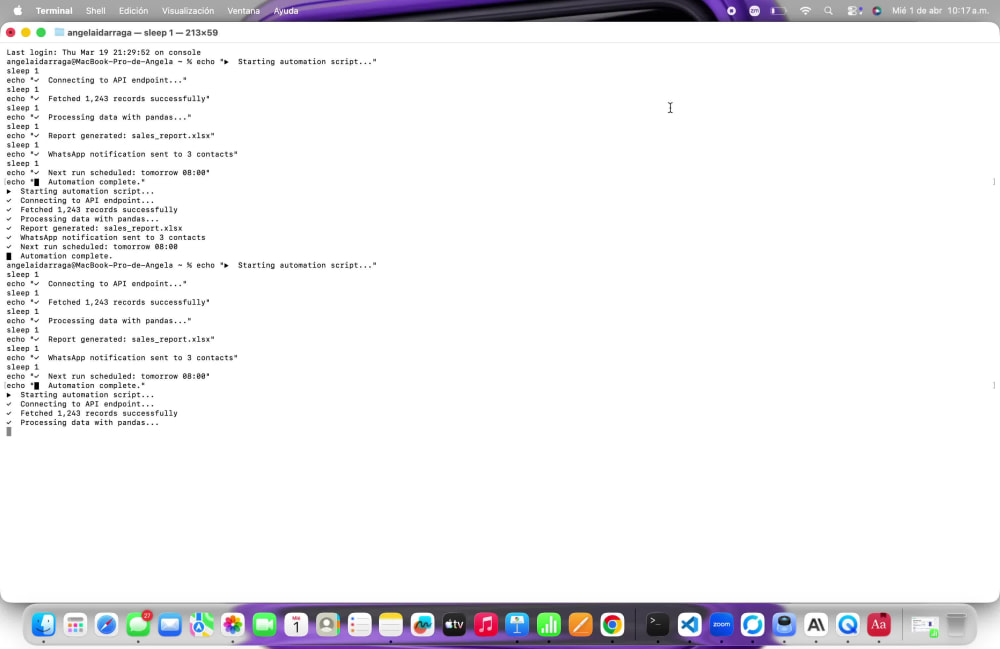
Task: Click the screen recording stop indicator in menu bar
Action: [732, 11]
